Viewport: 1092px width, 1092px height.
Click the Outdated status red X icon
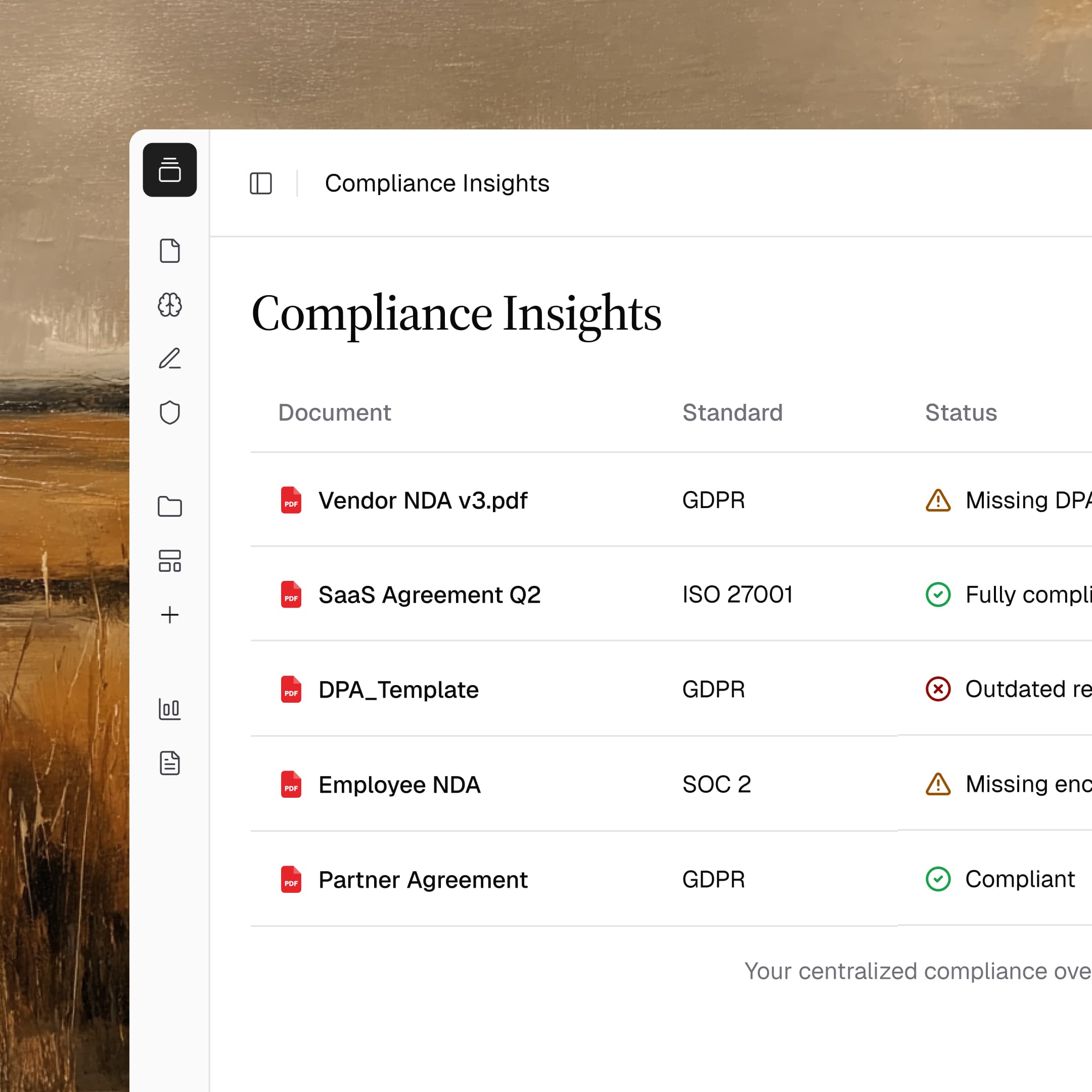point(938,689)
